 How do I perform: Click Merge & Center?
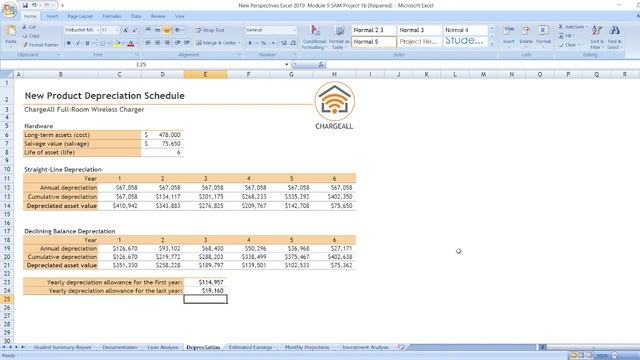pyautogui.click(x=216, y=43)
